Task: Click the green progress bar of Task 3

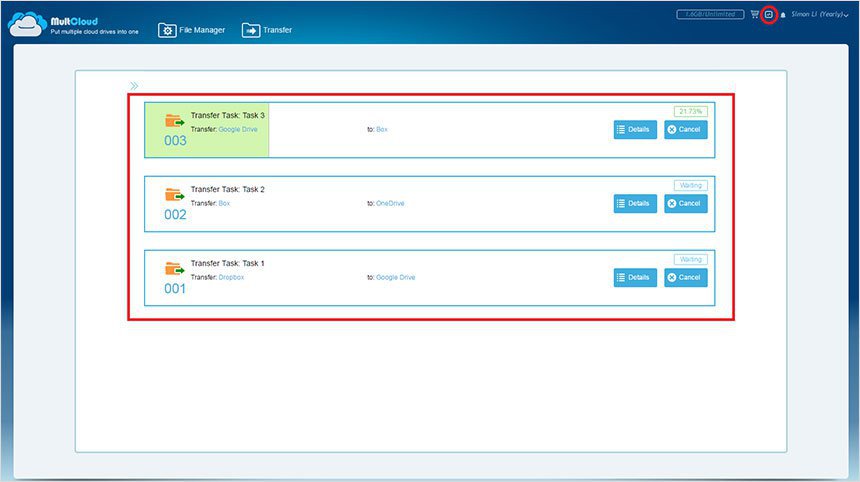Action: tap(207, 130)
